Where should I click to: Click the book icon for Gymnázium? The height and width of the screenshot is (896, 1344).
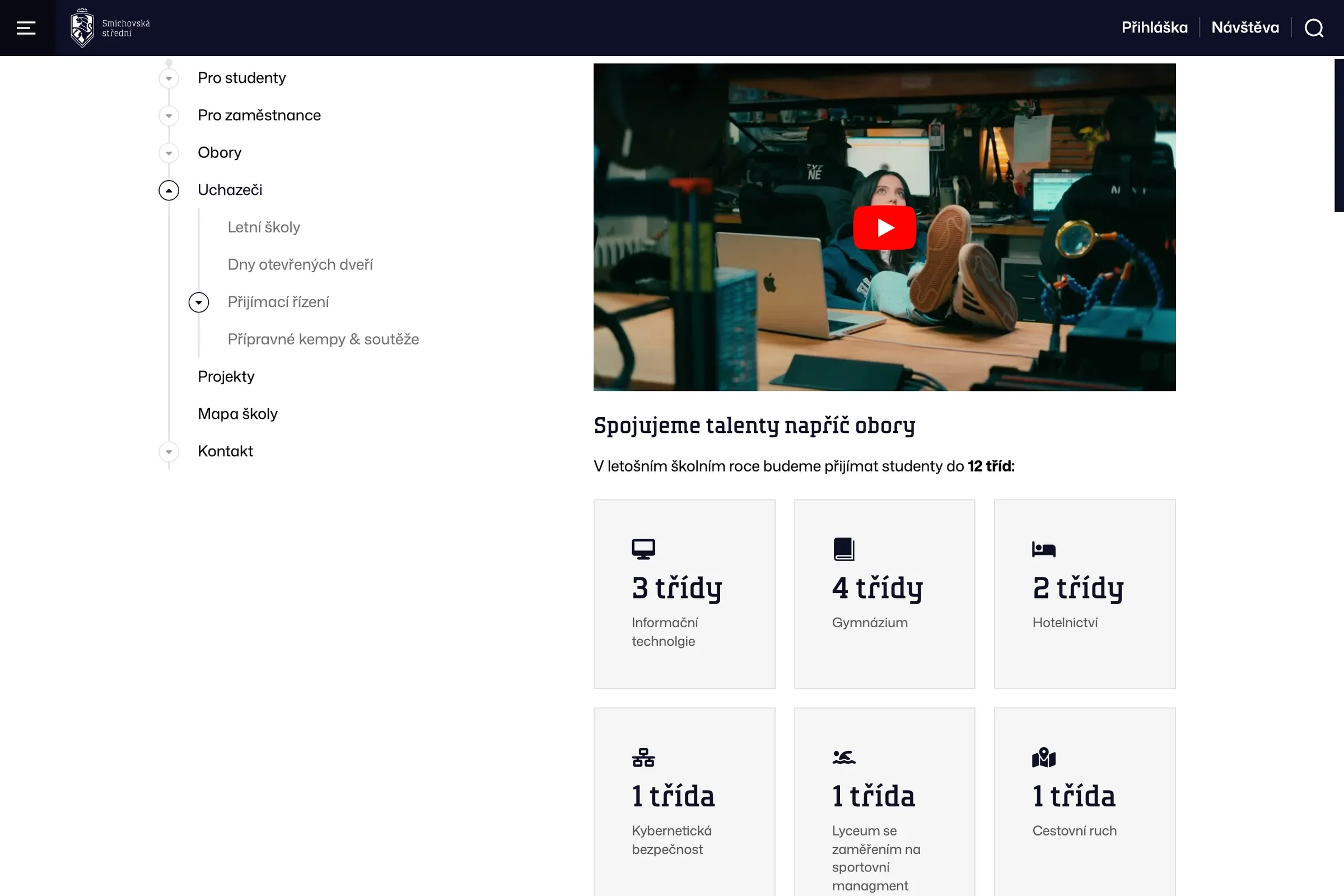point(843,549)
